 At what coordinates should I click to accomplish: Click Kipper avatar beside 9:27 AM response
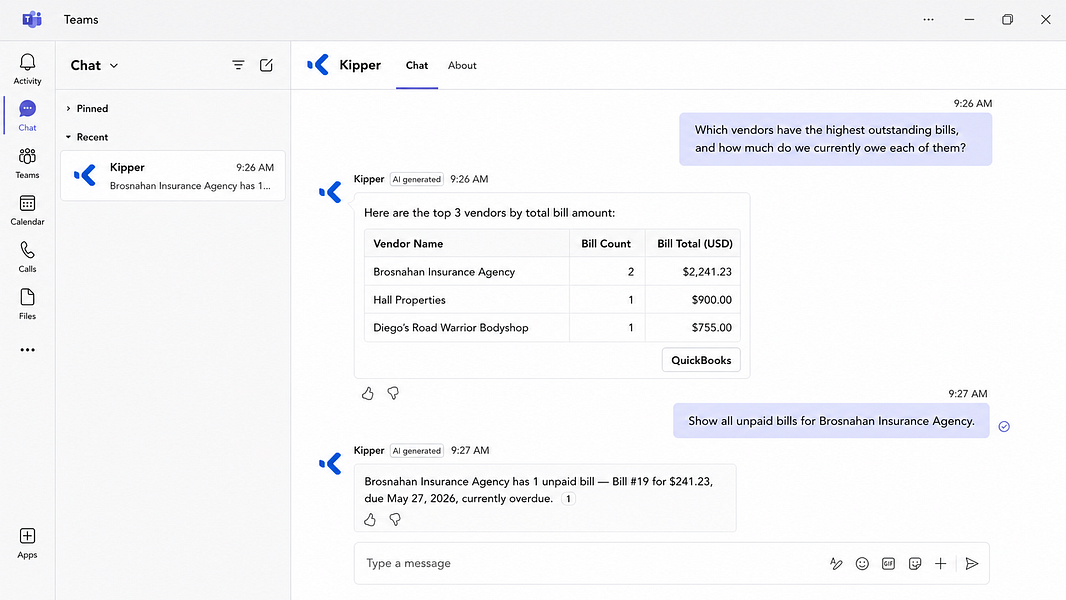[x=330, y=464]
